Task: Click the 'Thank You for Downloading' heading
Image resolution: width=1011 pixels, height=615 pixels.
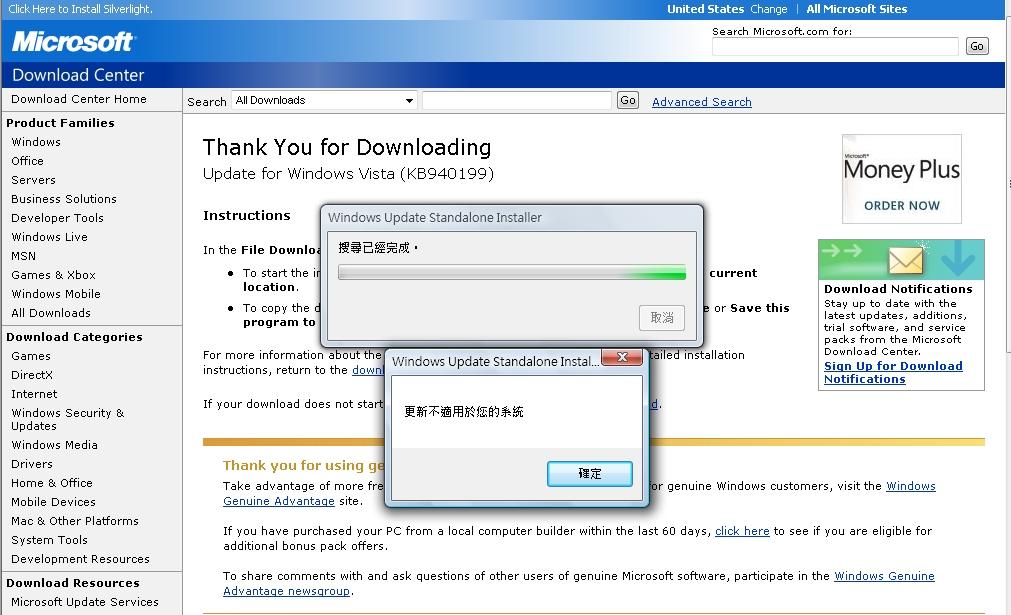Action: (347, 148)
